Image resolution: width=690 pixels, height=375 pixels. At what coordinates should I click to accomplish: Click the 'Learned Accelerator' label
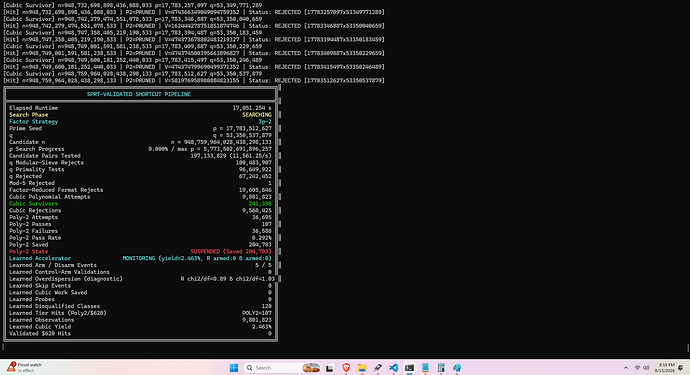coord(40,258)
